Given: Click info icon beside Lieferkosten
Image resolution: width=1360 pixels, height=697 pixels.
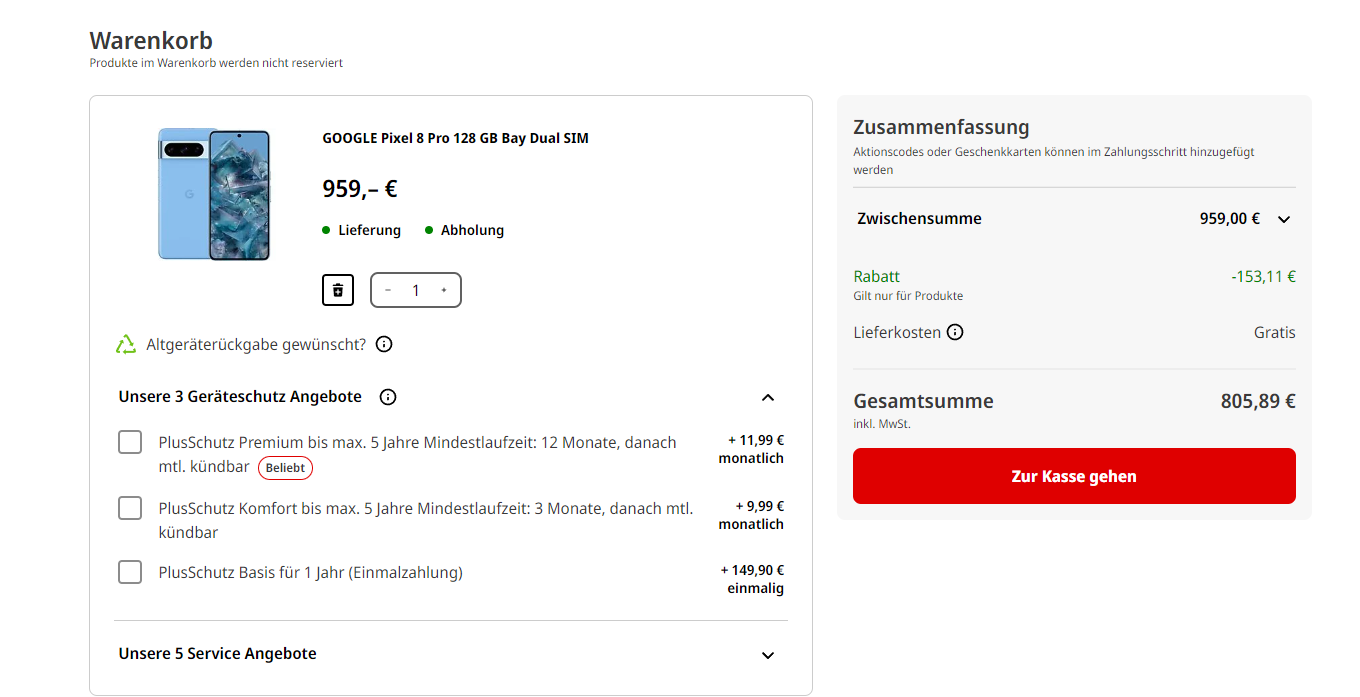Looking at the screenshot, I should point(955,332).
